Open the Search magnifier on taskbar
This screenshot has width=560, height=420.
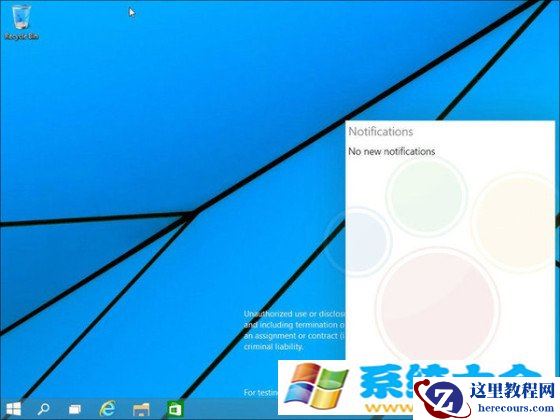point(44,409)
